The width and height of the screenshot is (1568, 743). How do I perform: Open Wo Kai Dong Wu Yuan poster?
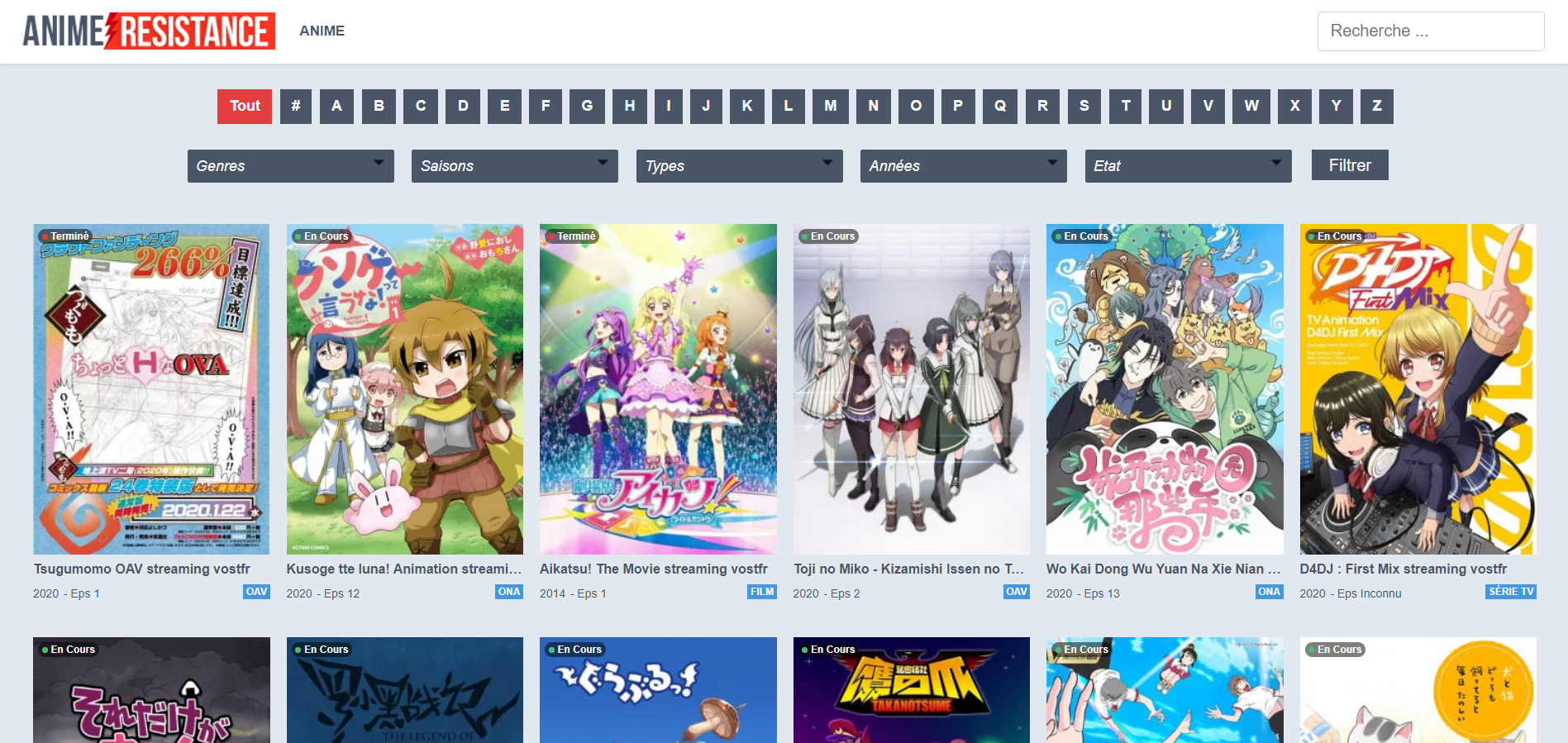point(1165,389)
